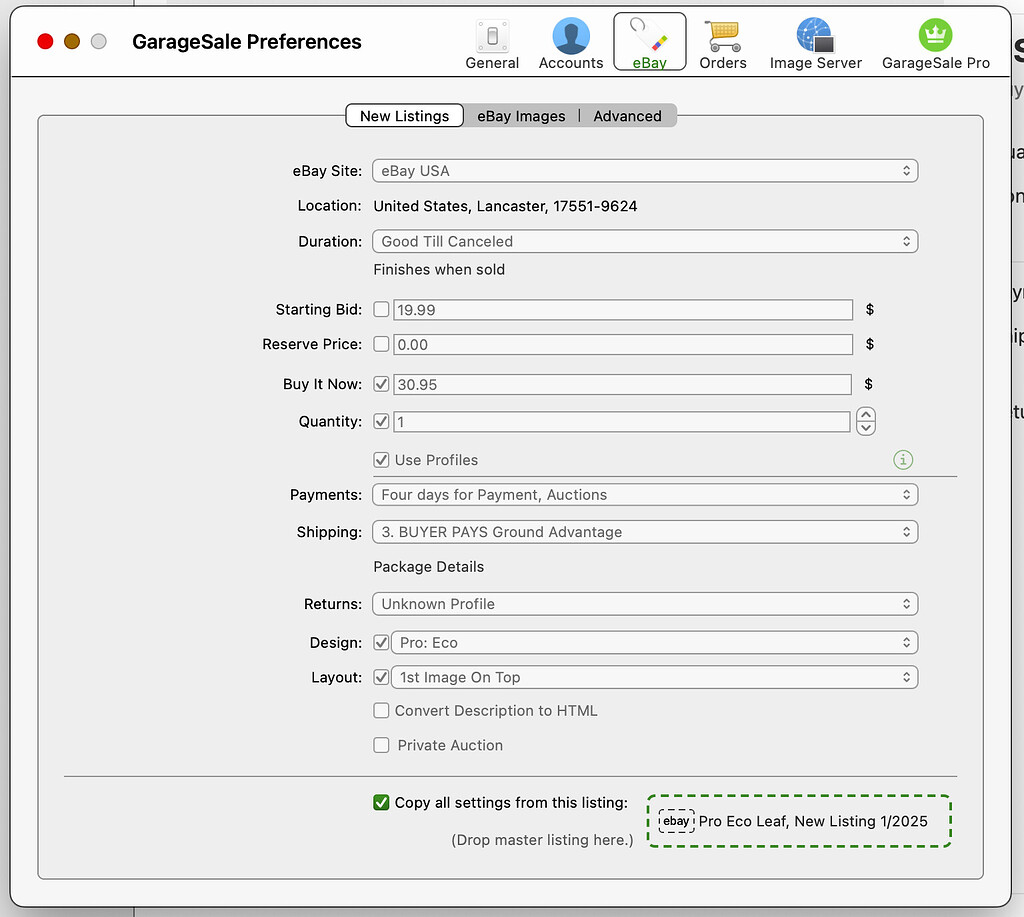
Task: Open the GarageSale Pro pane
Action: [935, 44]
